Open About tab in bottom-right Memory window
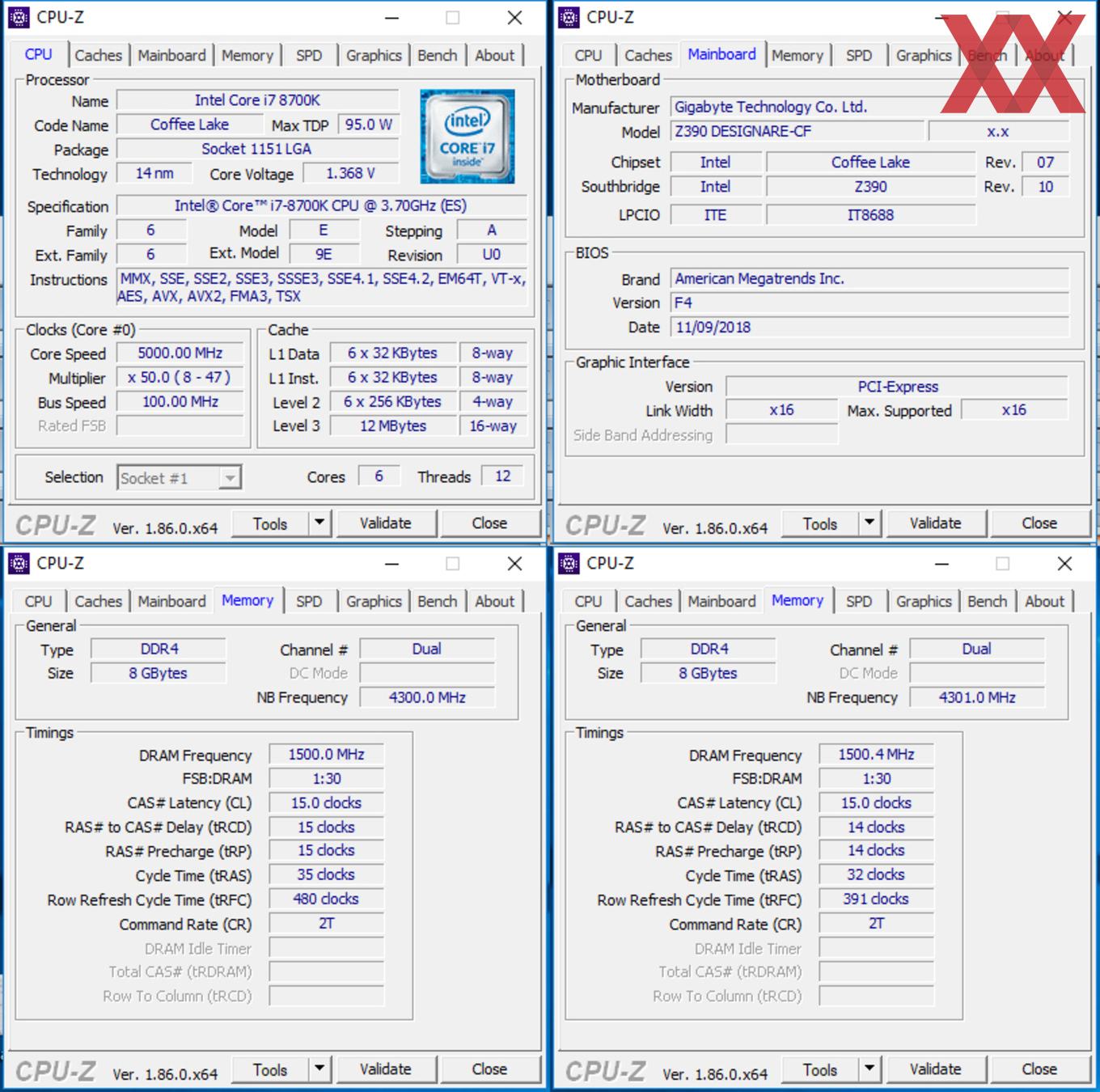 coord(1044,601)
